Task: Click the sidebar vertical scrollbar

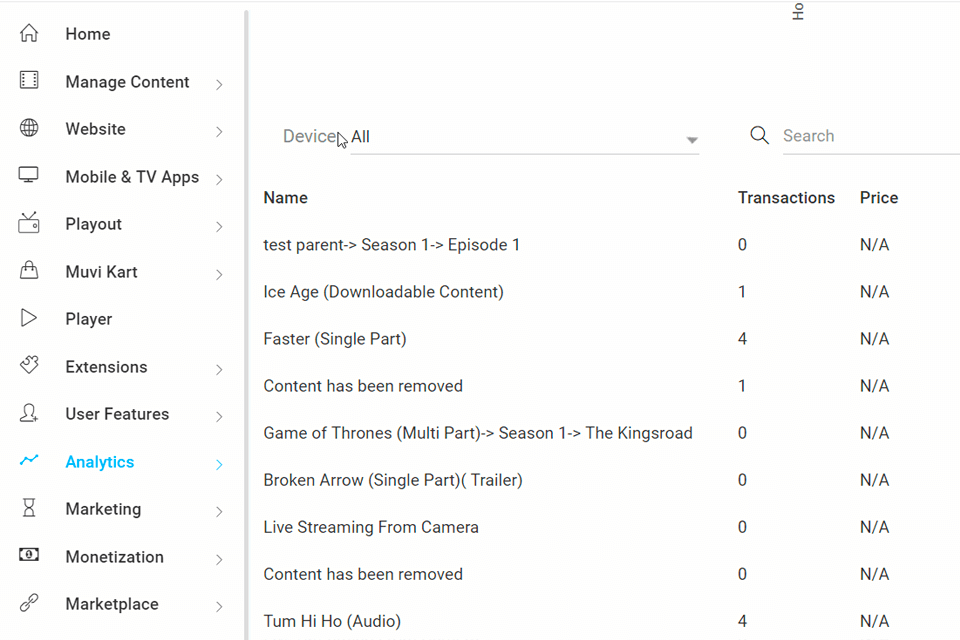Action: click(246, 320)
